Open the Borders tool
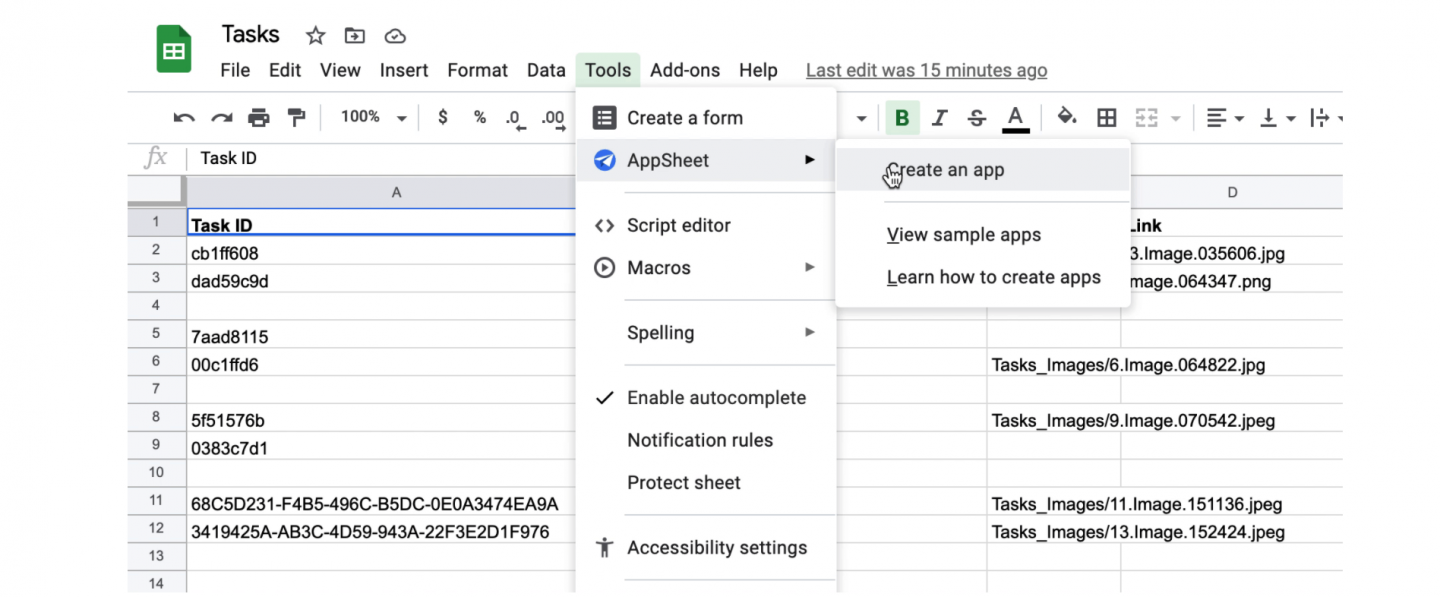1440x597 pixels. (x=1106, y=117)
